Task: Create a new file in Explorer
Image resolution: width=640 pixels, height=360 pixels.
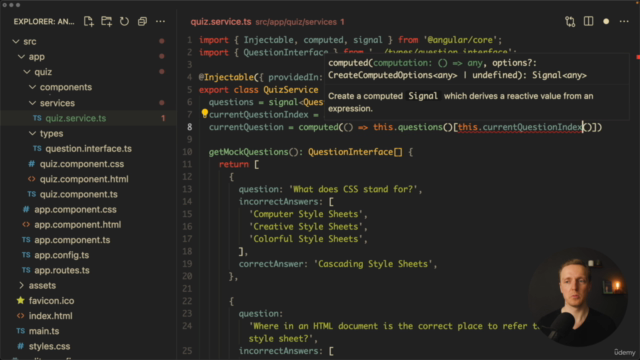Action: tap(89, 21)
